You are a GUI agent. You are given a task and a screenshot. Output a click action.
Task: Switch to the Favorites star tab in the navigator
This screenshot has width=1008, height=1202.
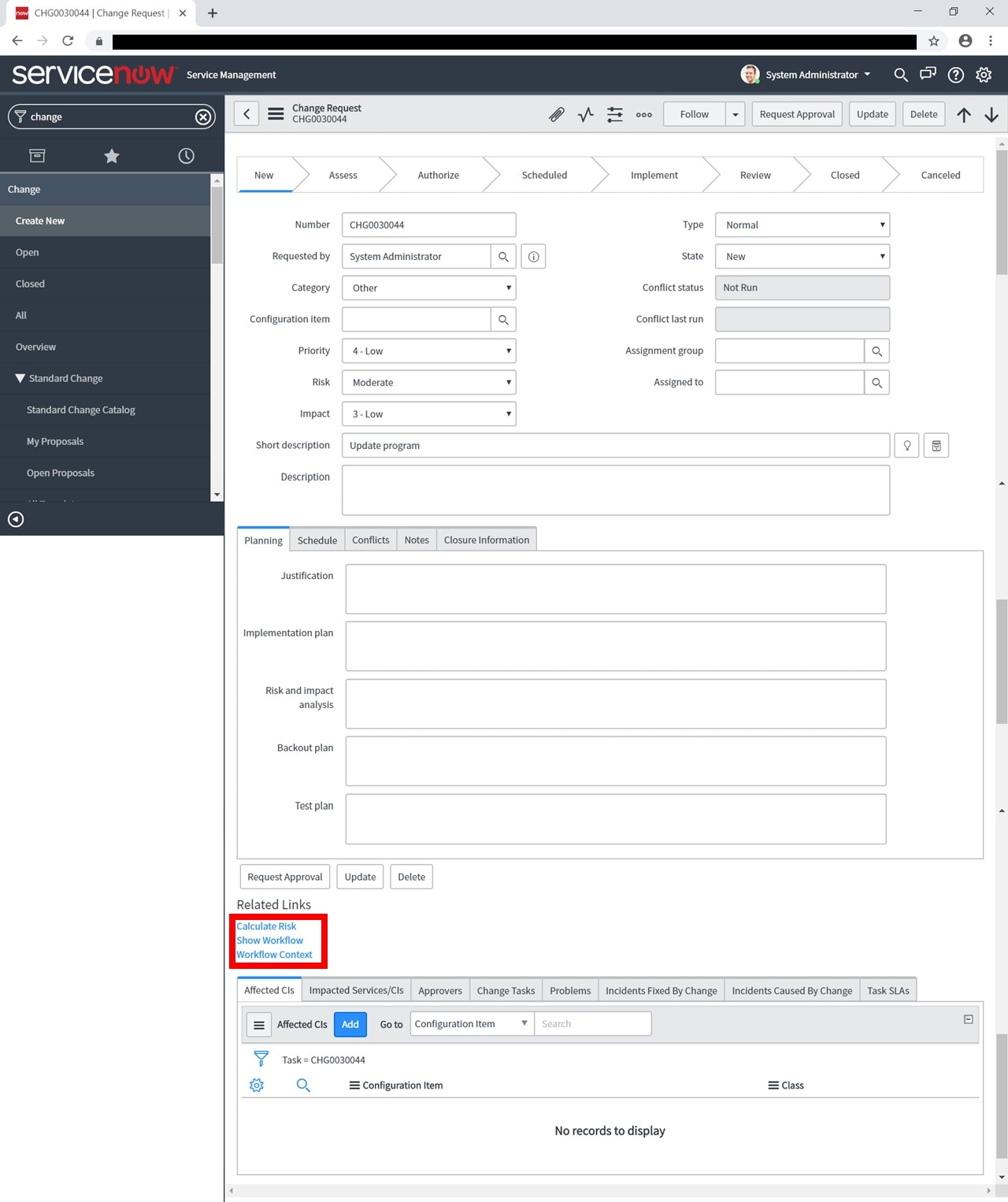pyautogui.click(x=112, y=155)
